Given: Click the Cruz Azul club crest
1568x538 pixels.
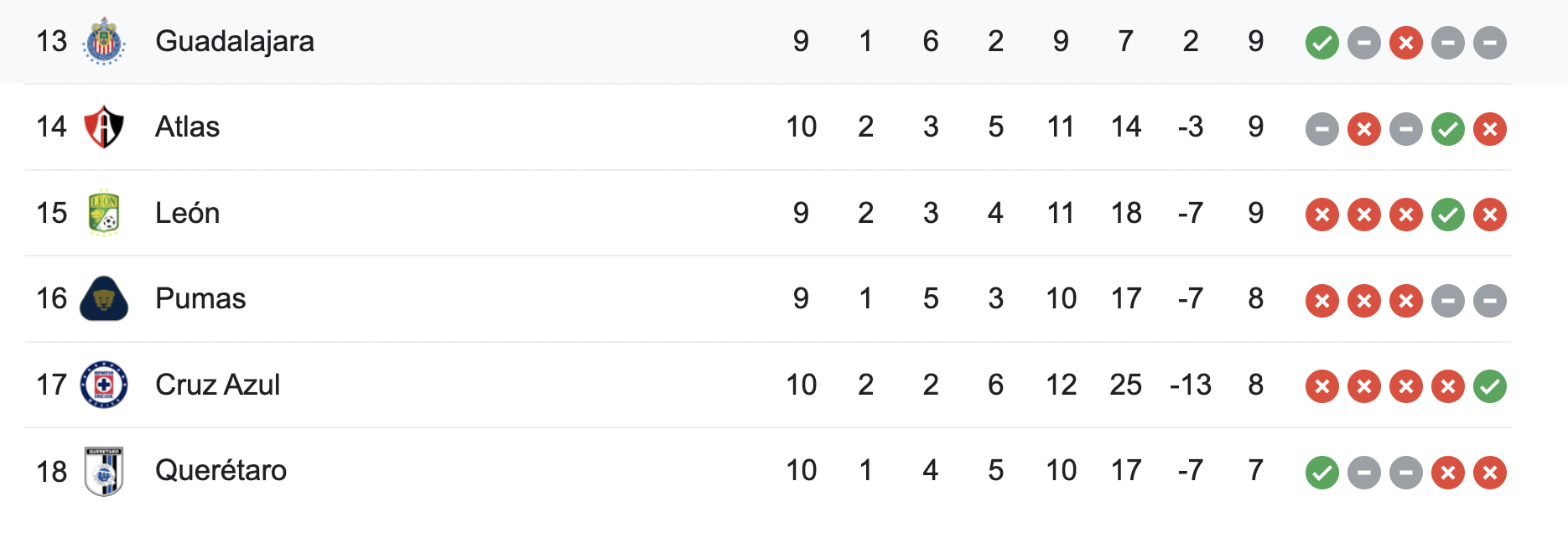Looking at the screenshot, I should click(104, 385).
